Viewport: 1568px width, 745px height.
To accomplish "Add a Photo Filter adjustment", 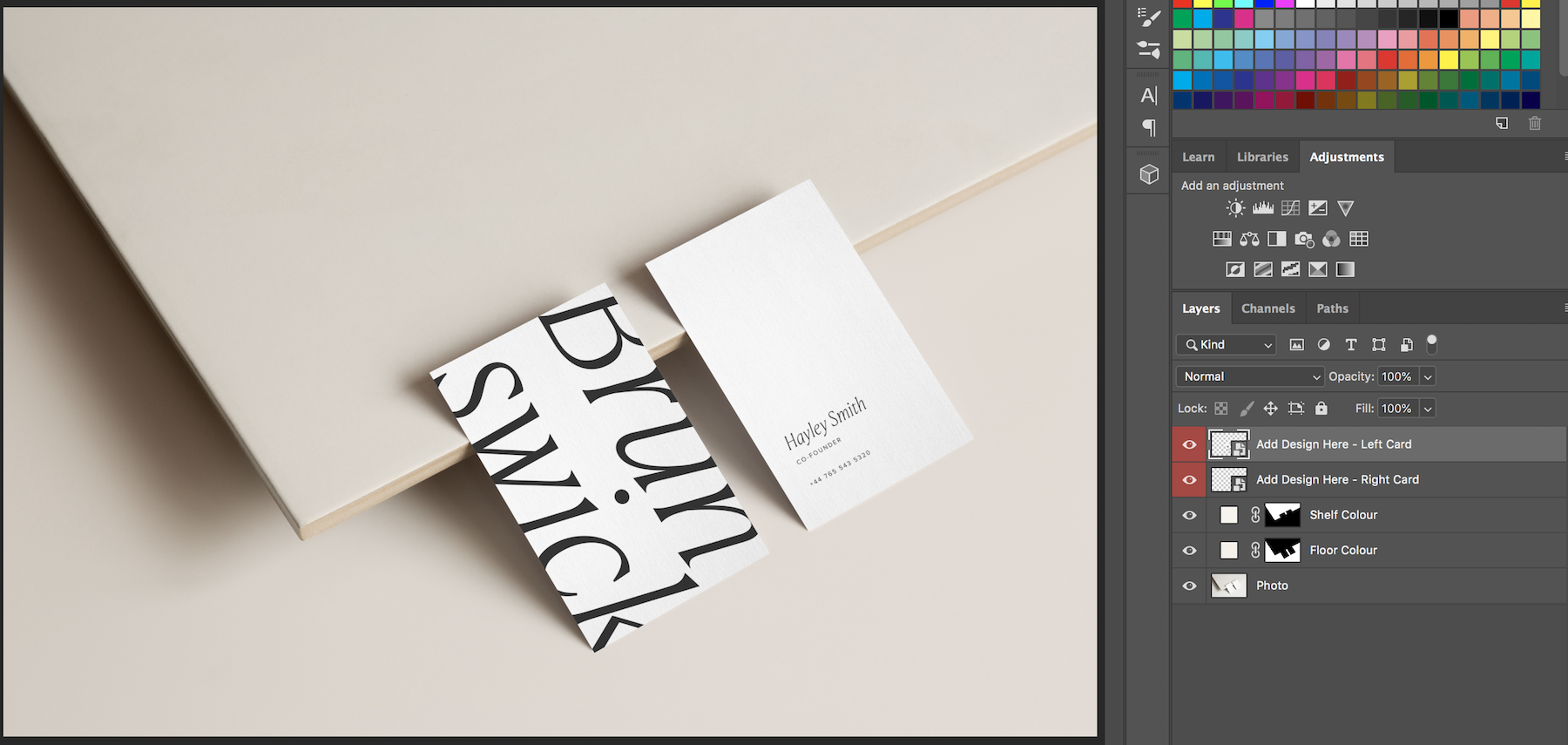I will [x=1304, y=239].
